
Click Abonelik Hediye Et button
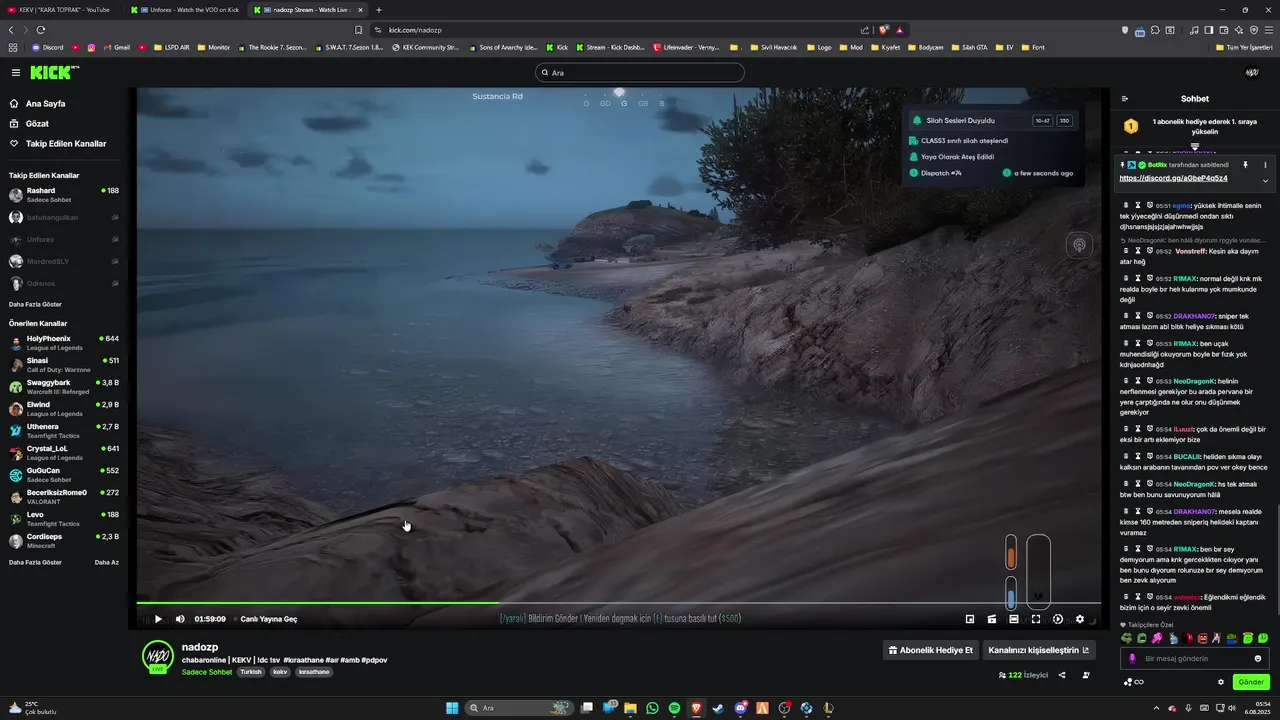coord(930,650)
